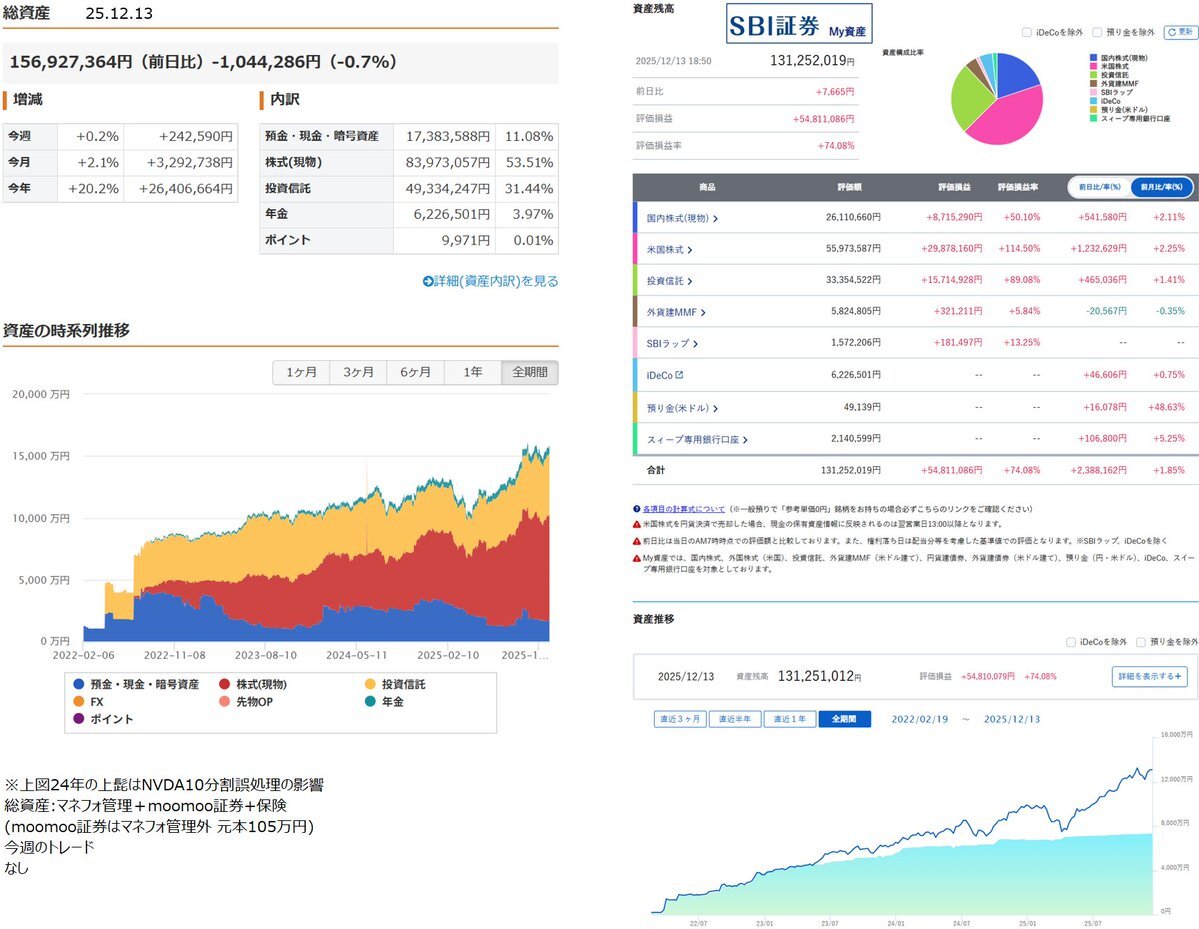Click the SBI証券 My資産 logo
Screen dimensions: 1199x929
point(798,24)
